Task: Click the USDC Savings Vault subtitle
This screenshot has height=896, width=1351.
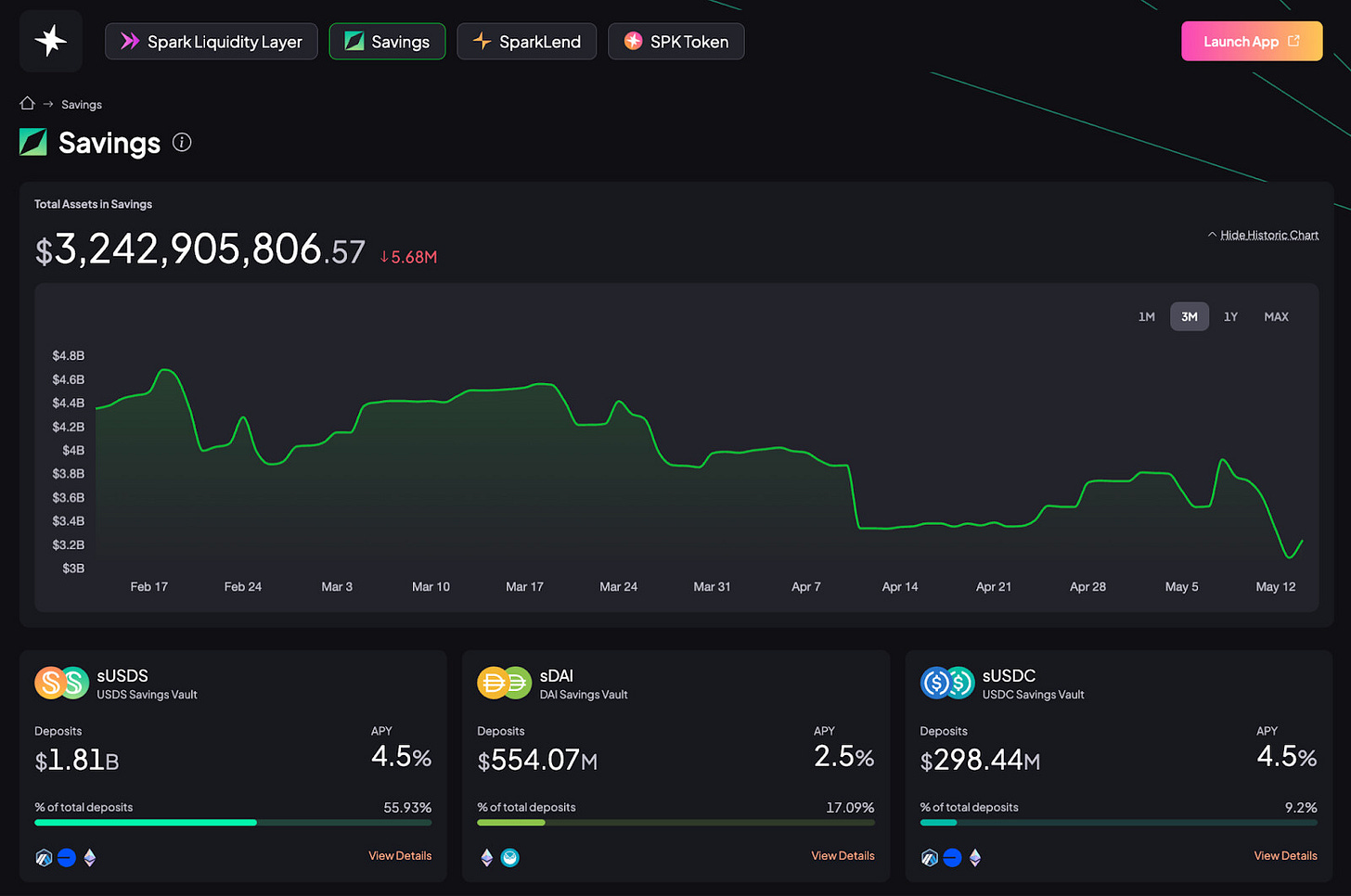Action: click(1033, 695)
